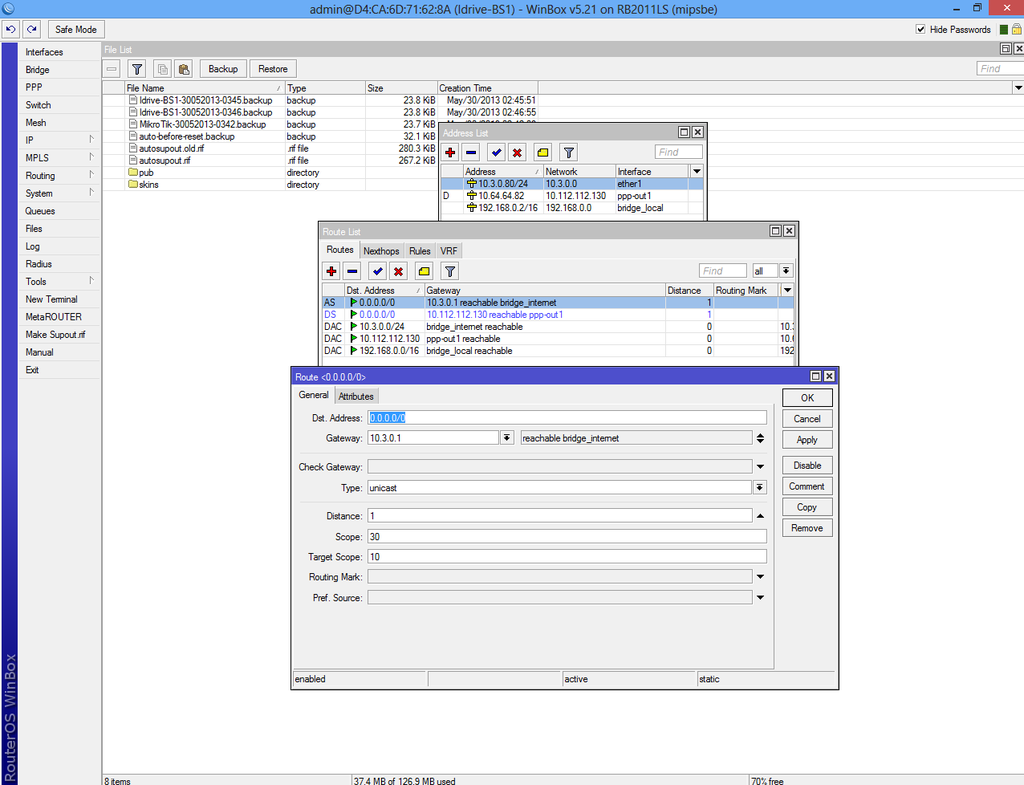Switch to the Nexthops tab
The width and height of the screenshot is (1024, 785).
click(x=381, y=251)
